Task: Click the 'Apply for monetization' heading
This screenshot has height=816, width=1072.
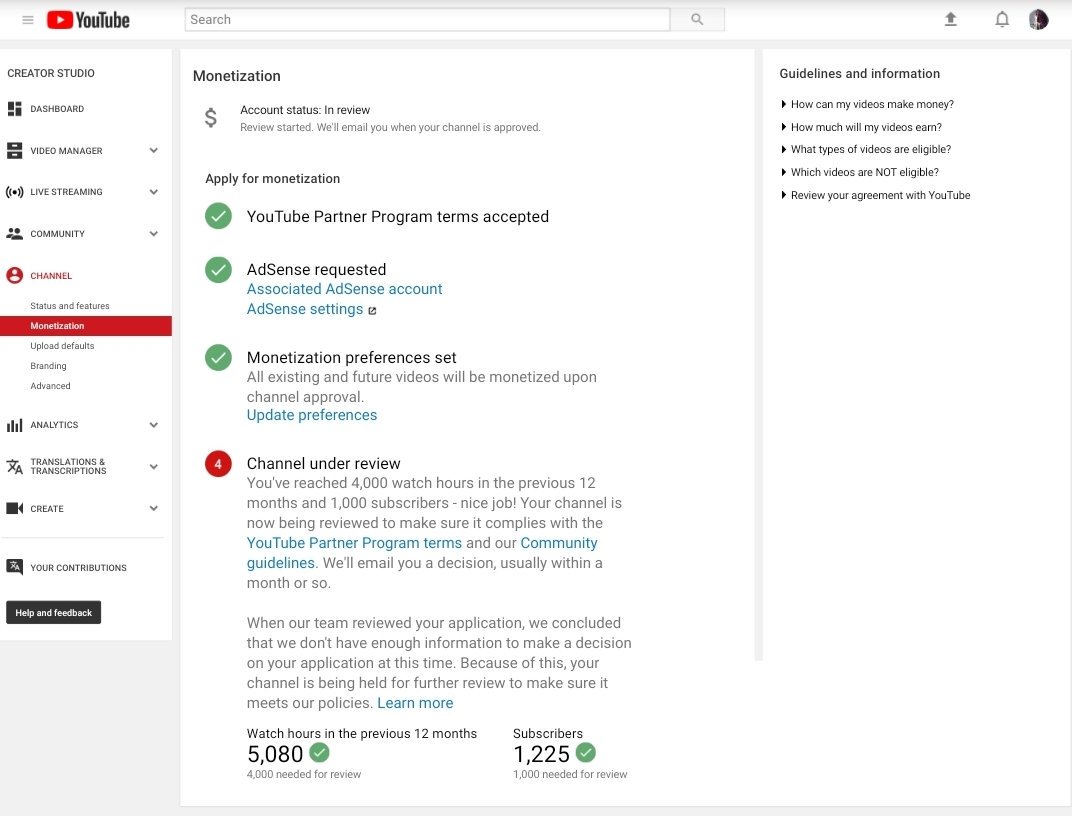Action: [273, 178]
